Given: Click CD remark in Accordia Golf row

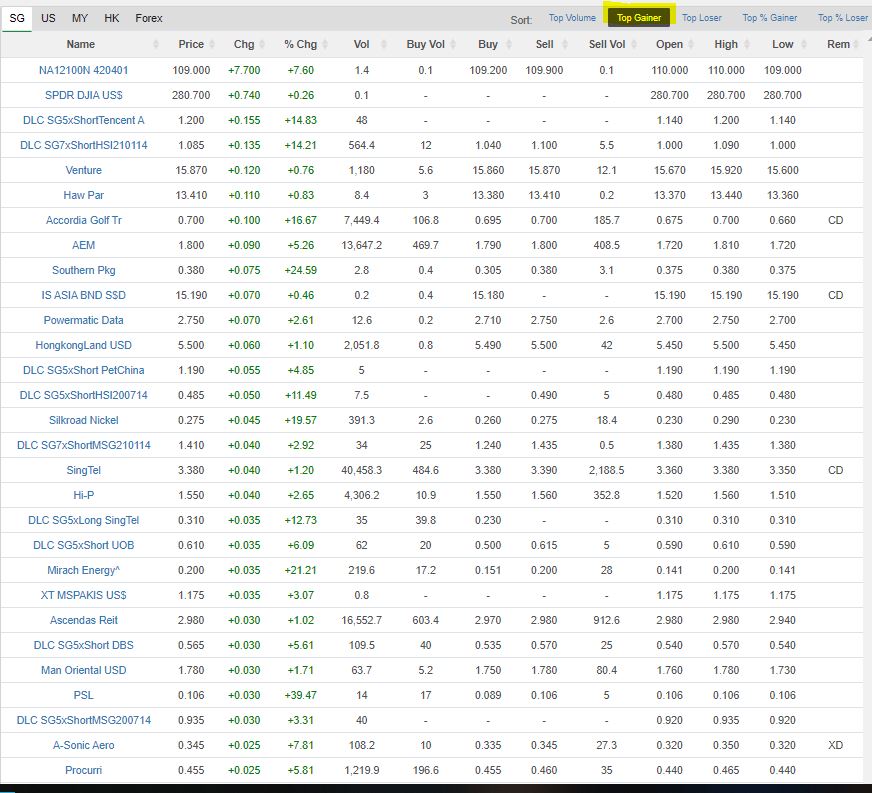Looking at the screenshot, I should (x=835, y=221).
